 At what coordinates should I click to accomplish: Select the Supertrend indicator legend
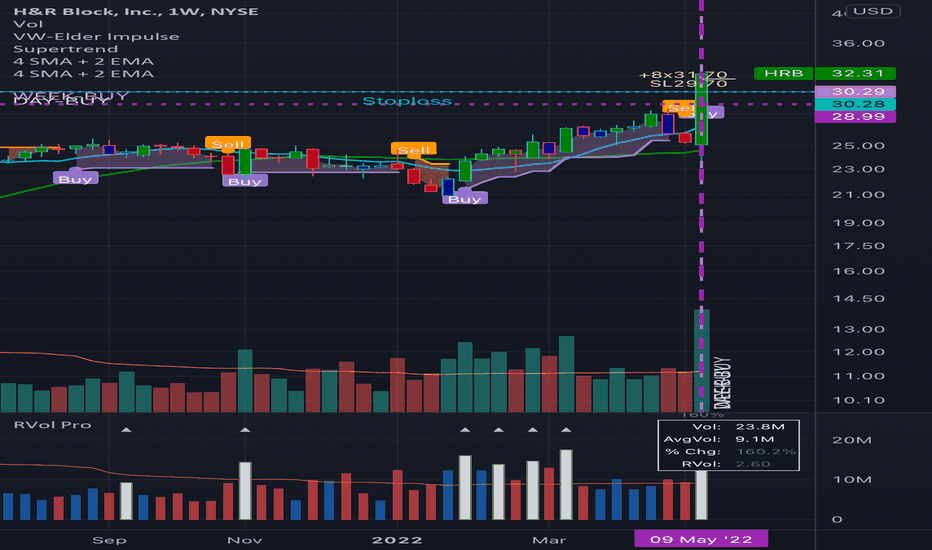pos(65,49)
